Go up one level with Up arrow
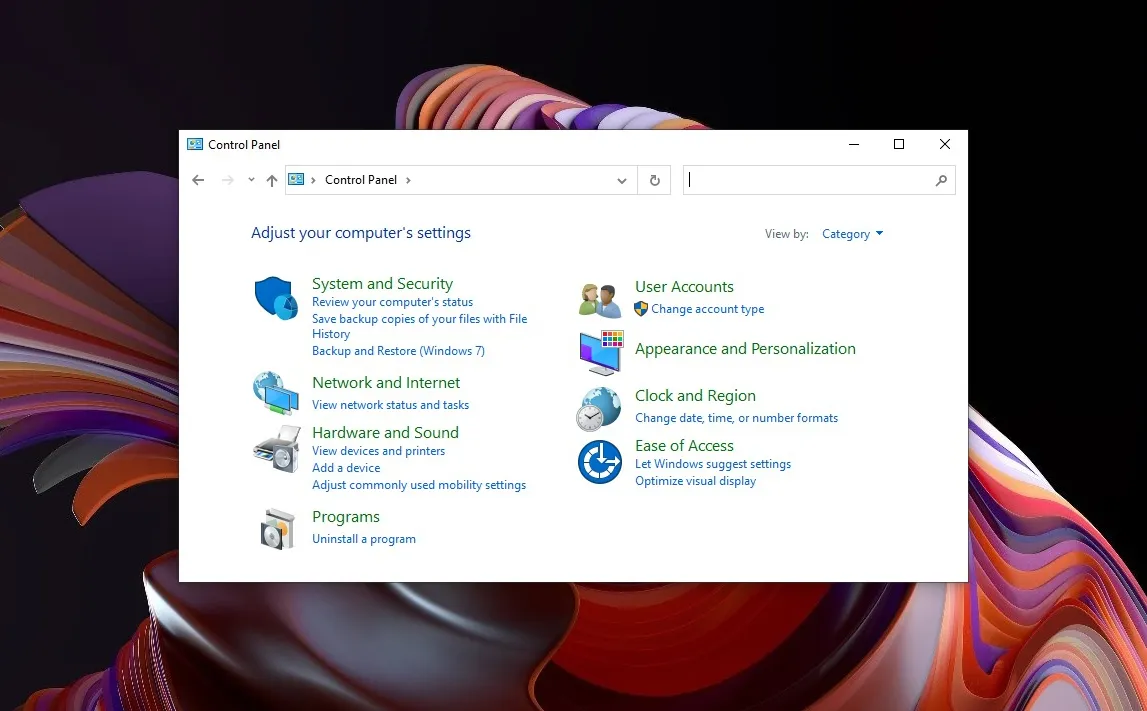Image resolution: width=1147 pixels, height=711 pixels. click(272, 181)
